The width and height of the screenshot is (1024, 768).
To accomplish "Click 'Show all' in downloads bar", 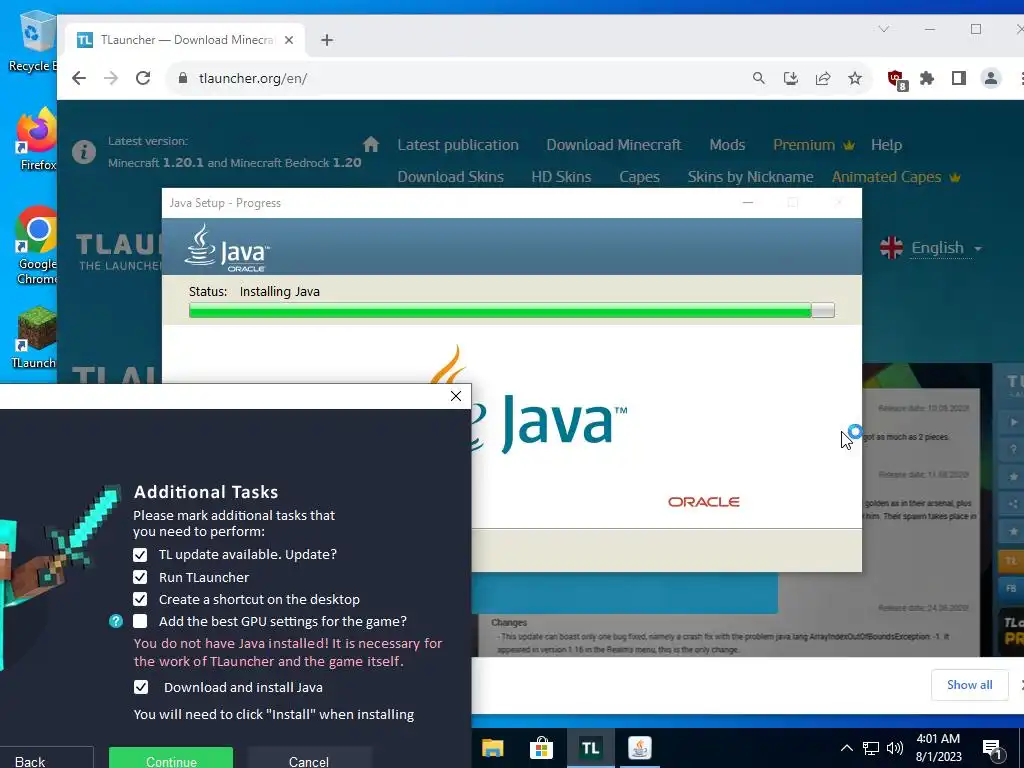I will 969,684.
